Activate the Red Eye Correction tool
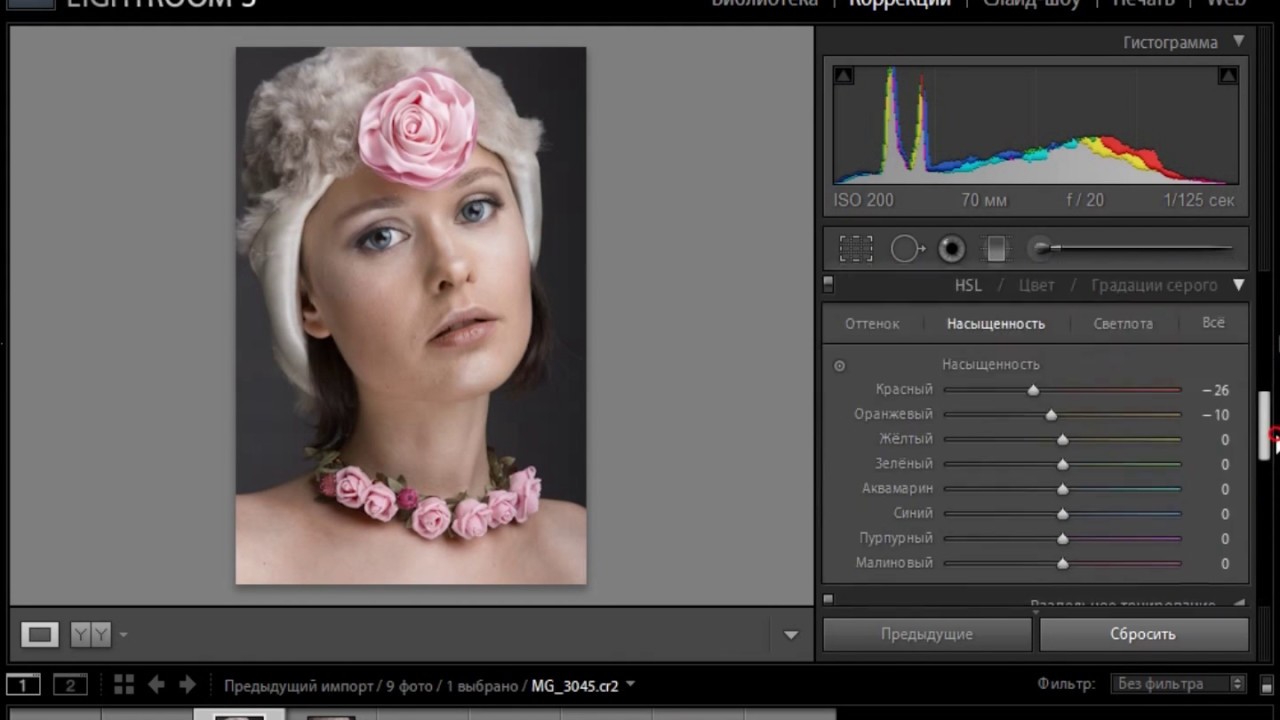This screenshot has width=1280, height=720. [951, 249]
